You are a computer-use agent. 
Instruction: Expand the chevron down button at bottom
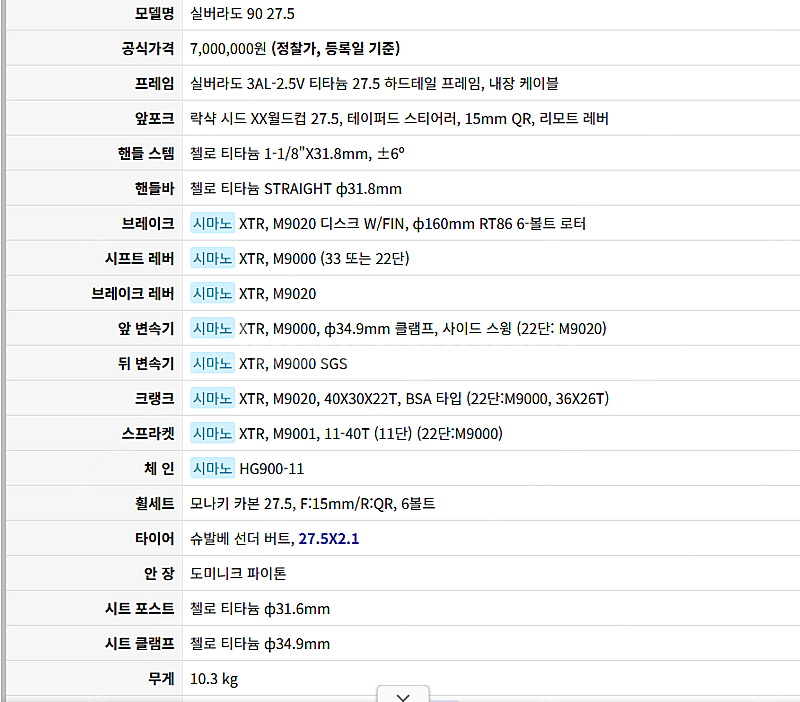[403, 695]
